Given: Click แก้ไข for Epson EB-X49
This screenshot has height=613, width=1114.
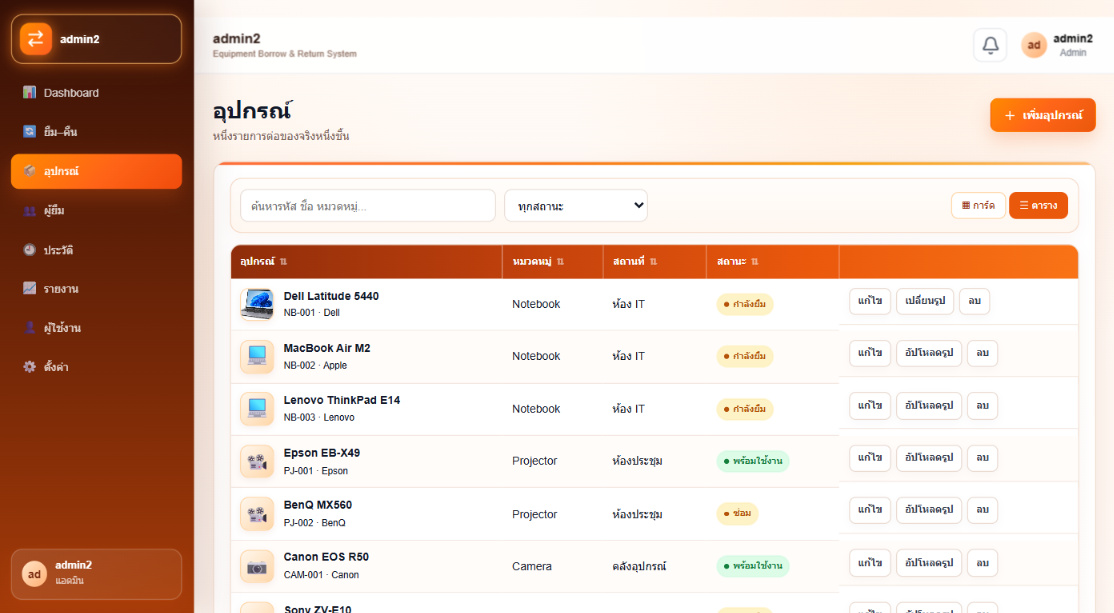Looking at the screenshot, I should [x=870, y=457].
